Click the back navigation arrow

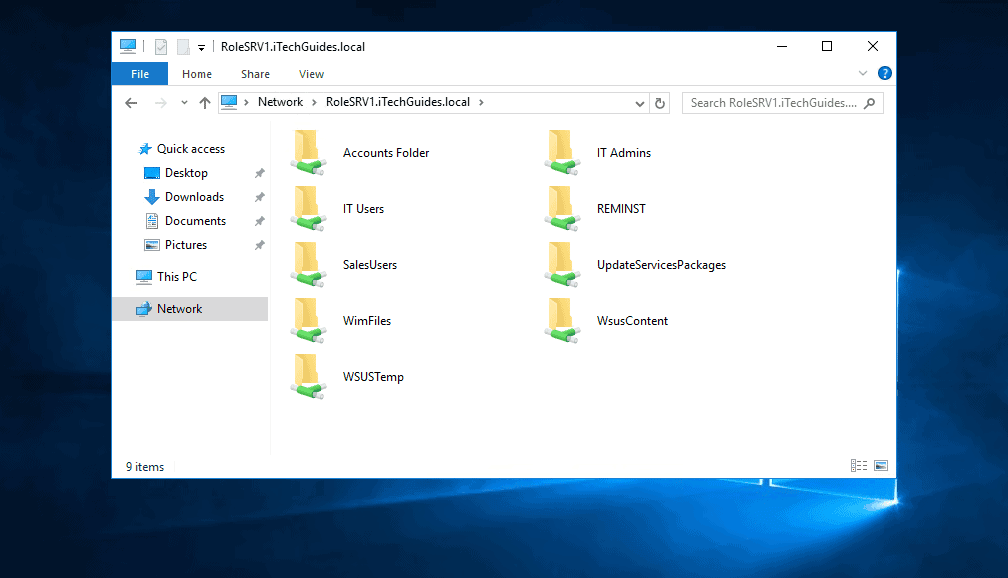[131, 102]
